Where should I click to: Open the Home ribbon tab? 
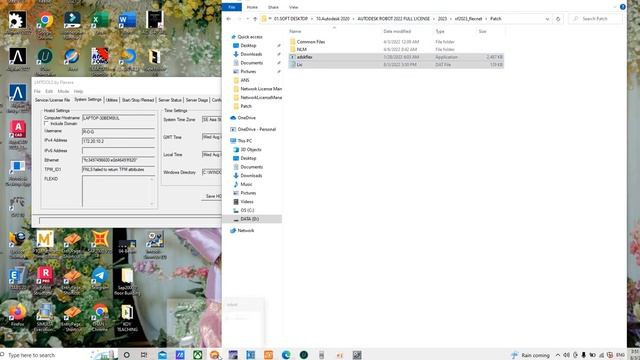252,7
